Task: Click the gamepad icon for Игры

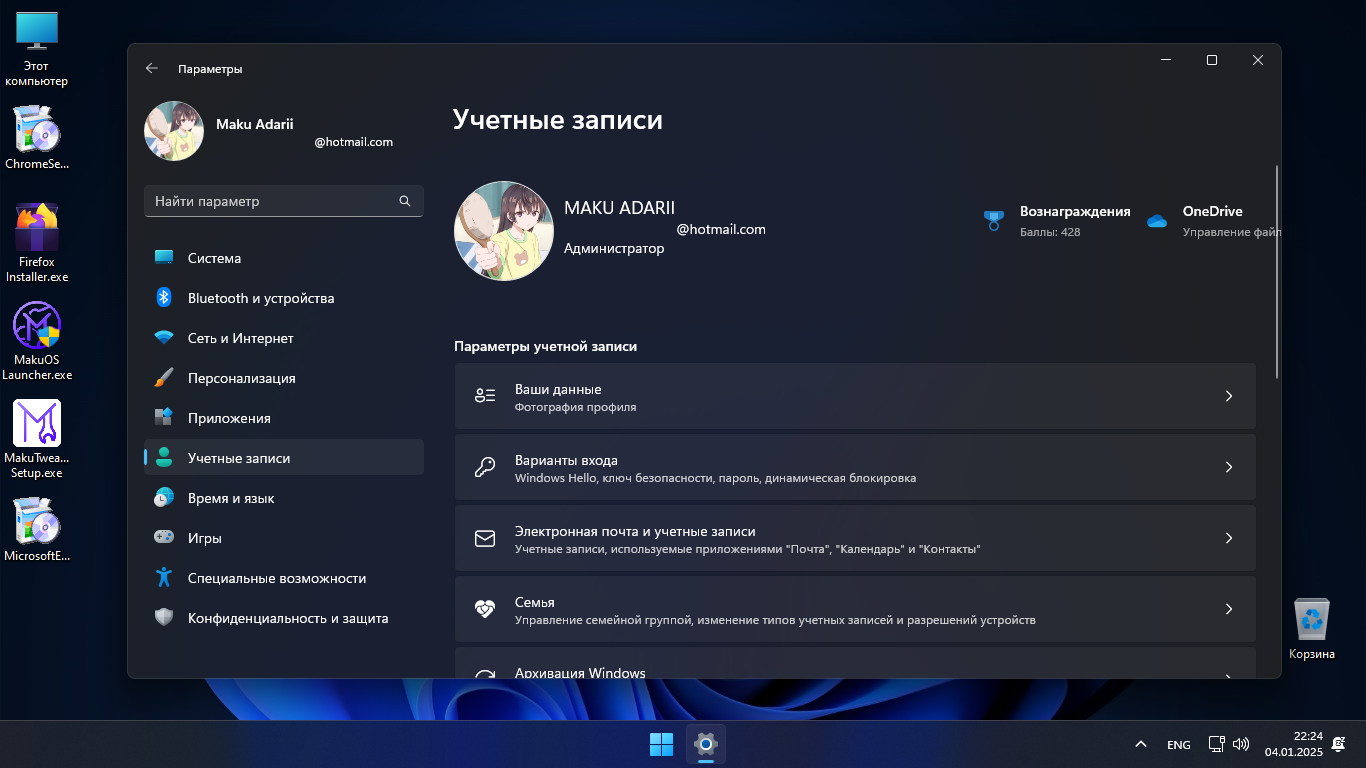Action: point(164,538)
